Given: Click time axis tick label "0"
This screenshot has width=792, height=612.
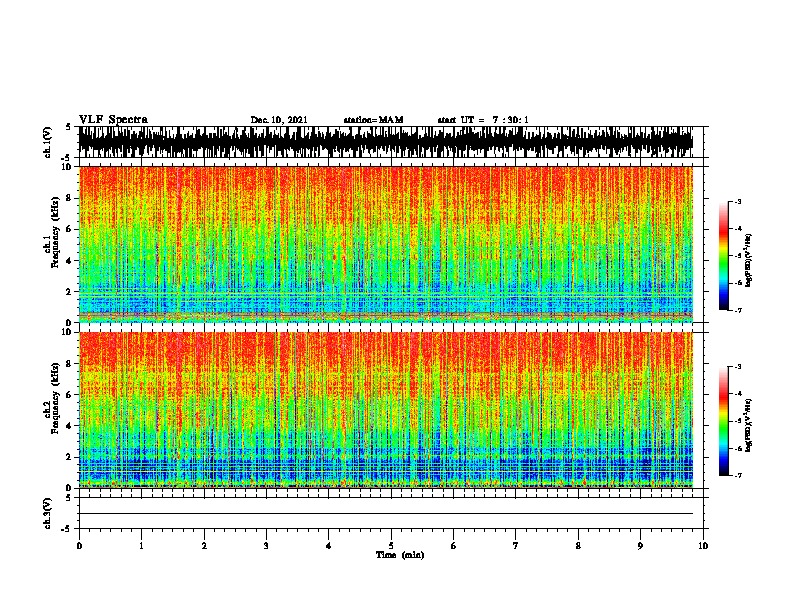Looking at the screenshot, I should pyautogui.click(x=79, y=545).
